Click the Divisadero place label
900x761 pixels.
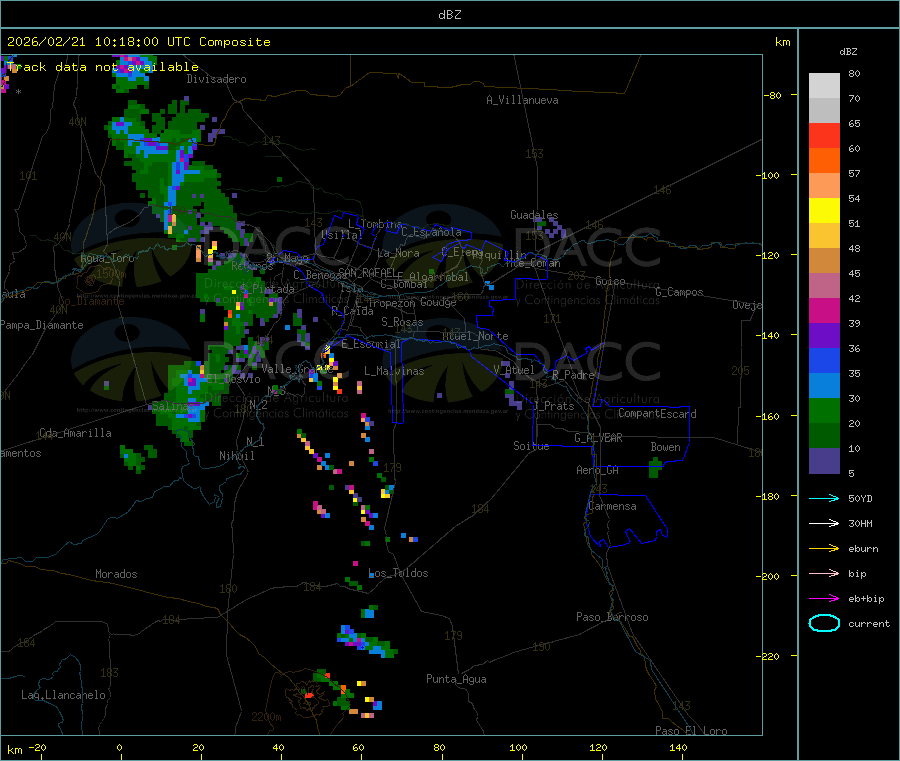(x=216, y=79)
